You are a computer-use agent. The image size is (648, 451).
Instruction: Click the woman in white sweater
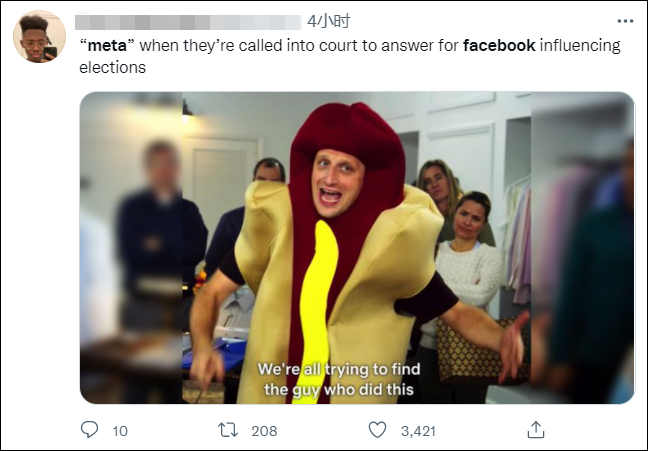click(x=470, y=270)
